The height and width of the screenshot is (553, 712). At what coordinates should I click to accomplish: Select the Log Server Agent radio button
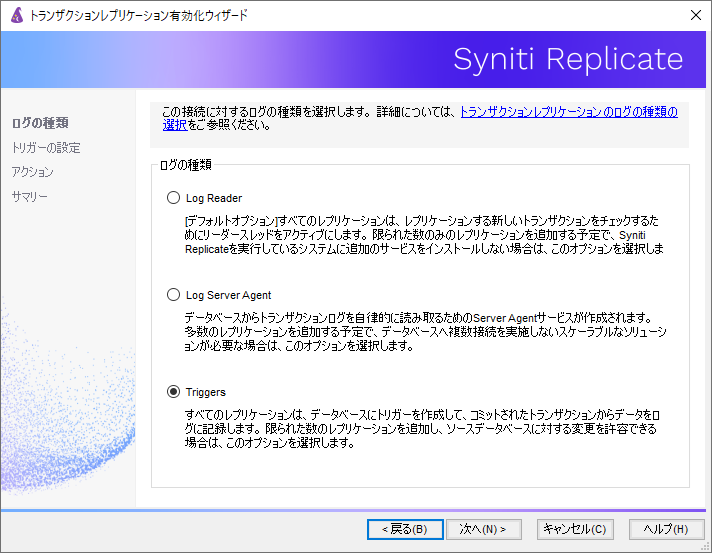(173, 295)
